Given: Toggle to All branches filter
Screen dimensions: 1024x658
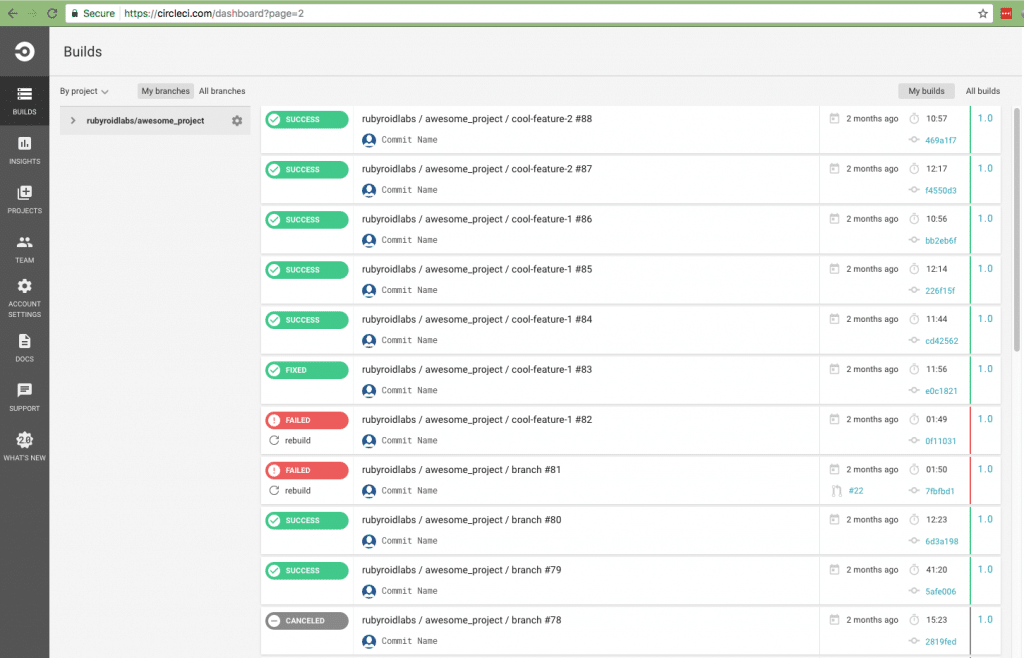Looking at the screenshot, I should pyautogui.click(x=222, y=91).
